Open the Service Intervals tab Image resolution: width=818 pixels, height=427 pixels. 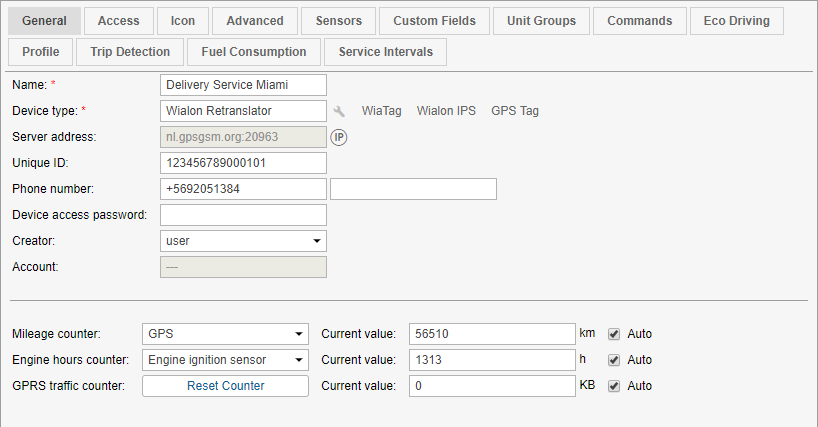(387, 52)
